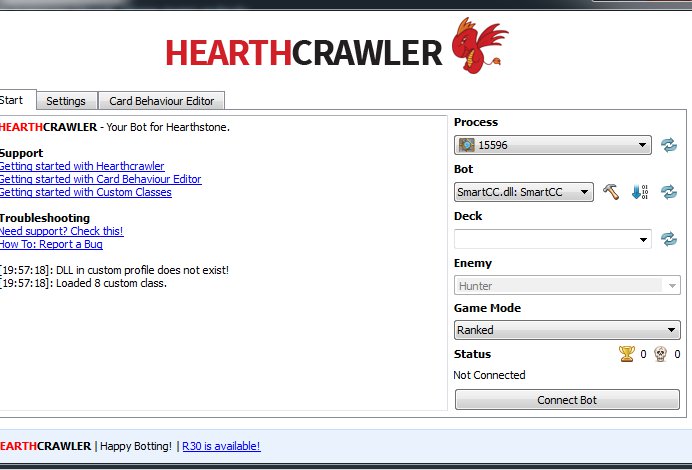Click the HEARTHCRAWLER title logo text
The height and width of the screenshot is (470, 692).
point(304,53)
